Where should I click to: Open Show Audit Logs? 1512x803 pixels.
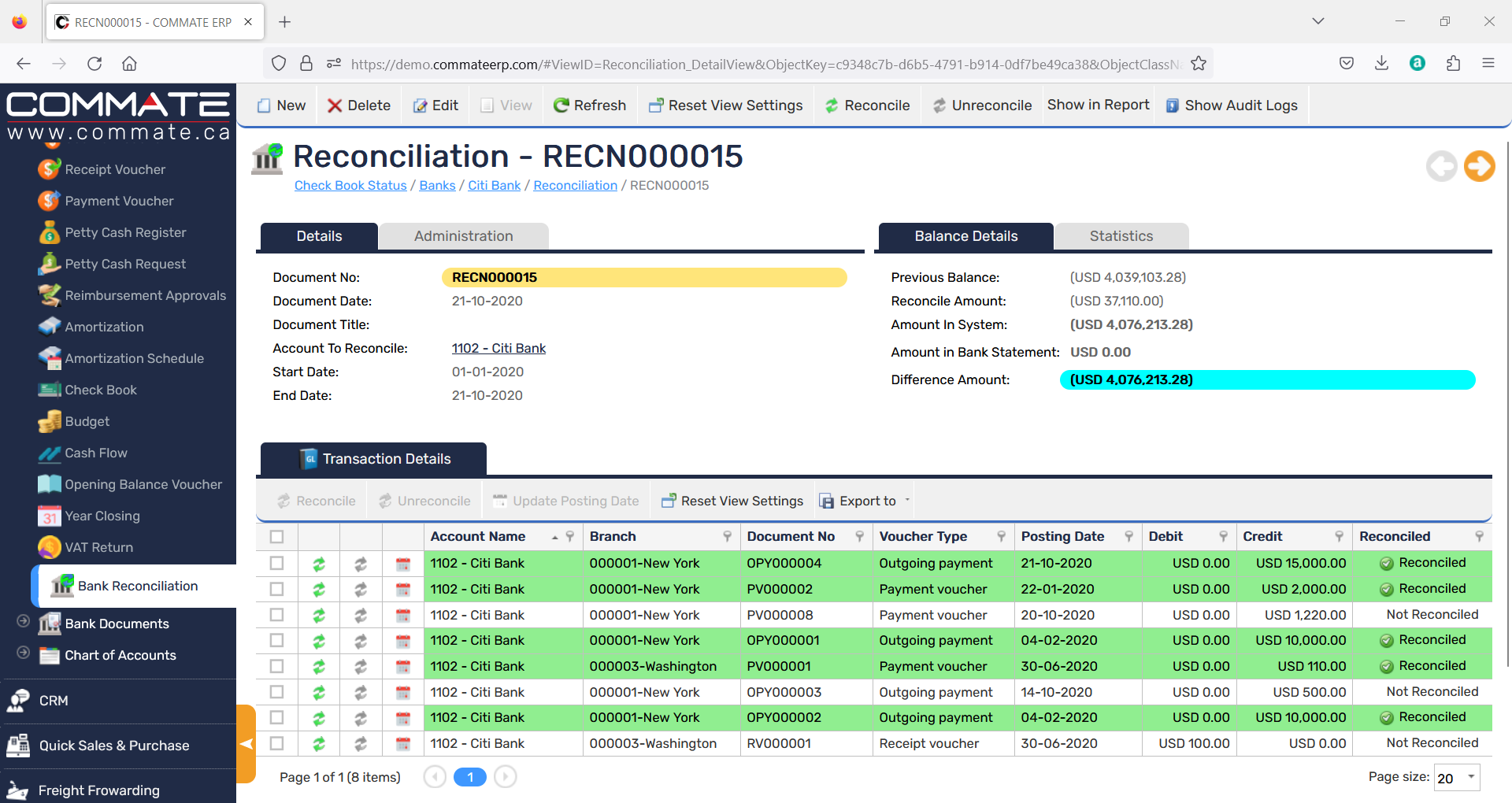pos(1232,105)
